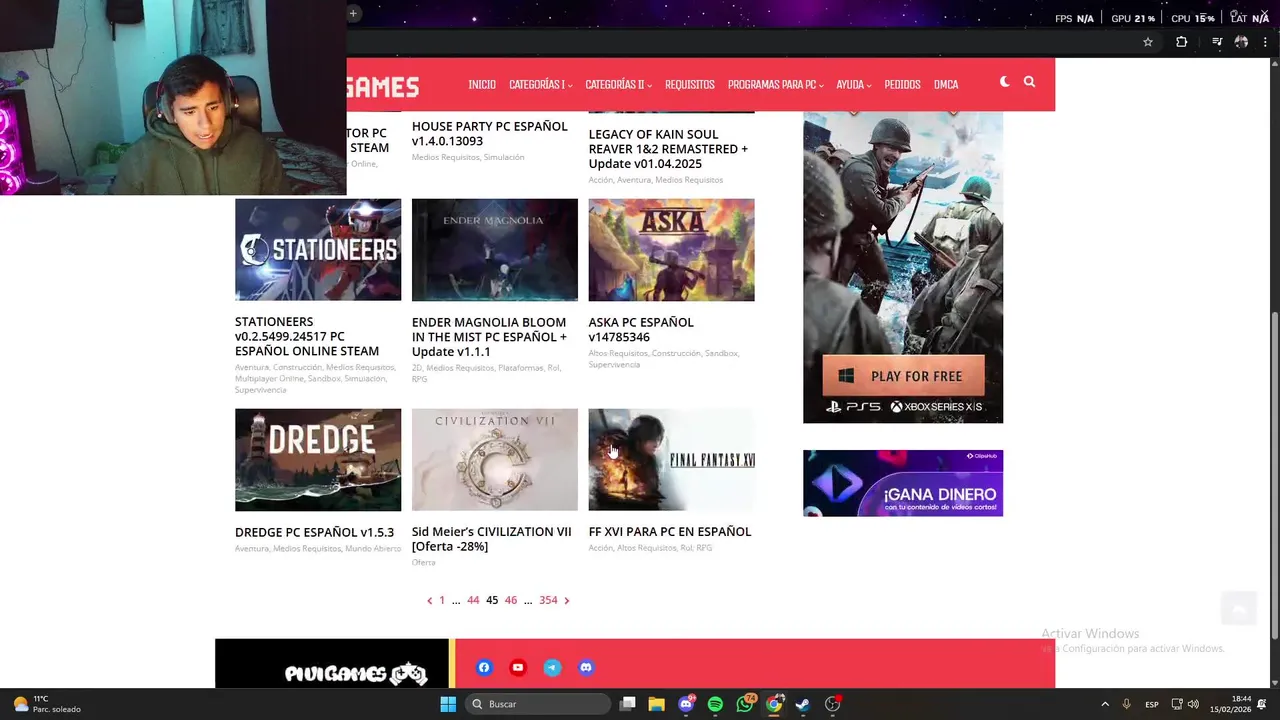
Task: Click the Dredge game thumbnail
Action: pyautogui.click(x=318, y=459)
